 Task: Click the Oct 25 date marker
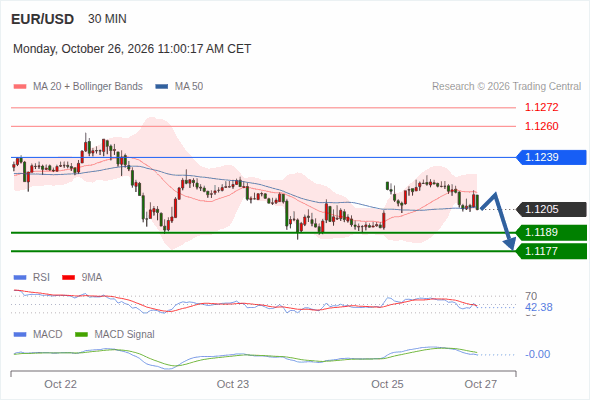[x=387, y=384]
